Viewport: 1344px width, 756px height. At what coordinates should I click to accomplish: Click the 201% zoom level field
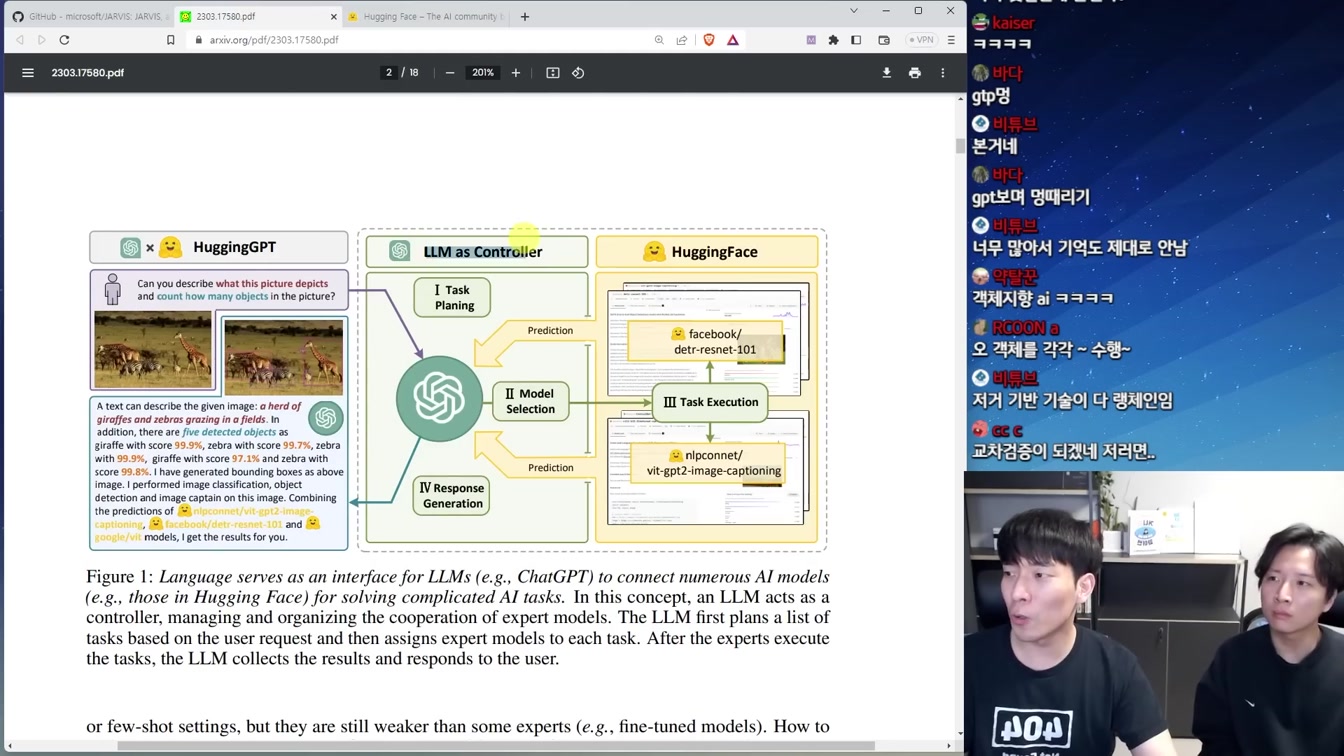click(x=483, y=73)
